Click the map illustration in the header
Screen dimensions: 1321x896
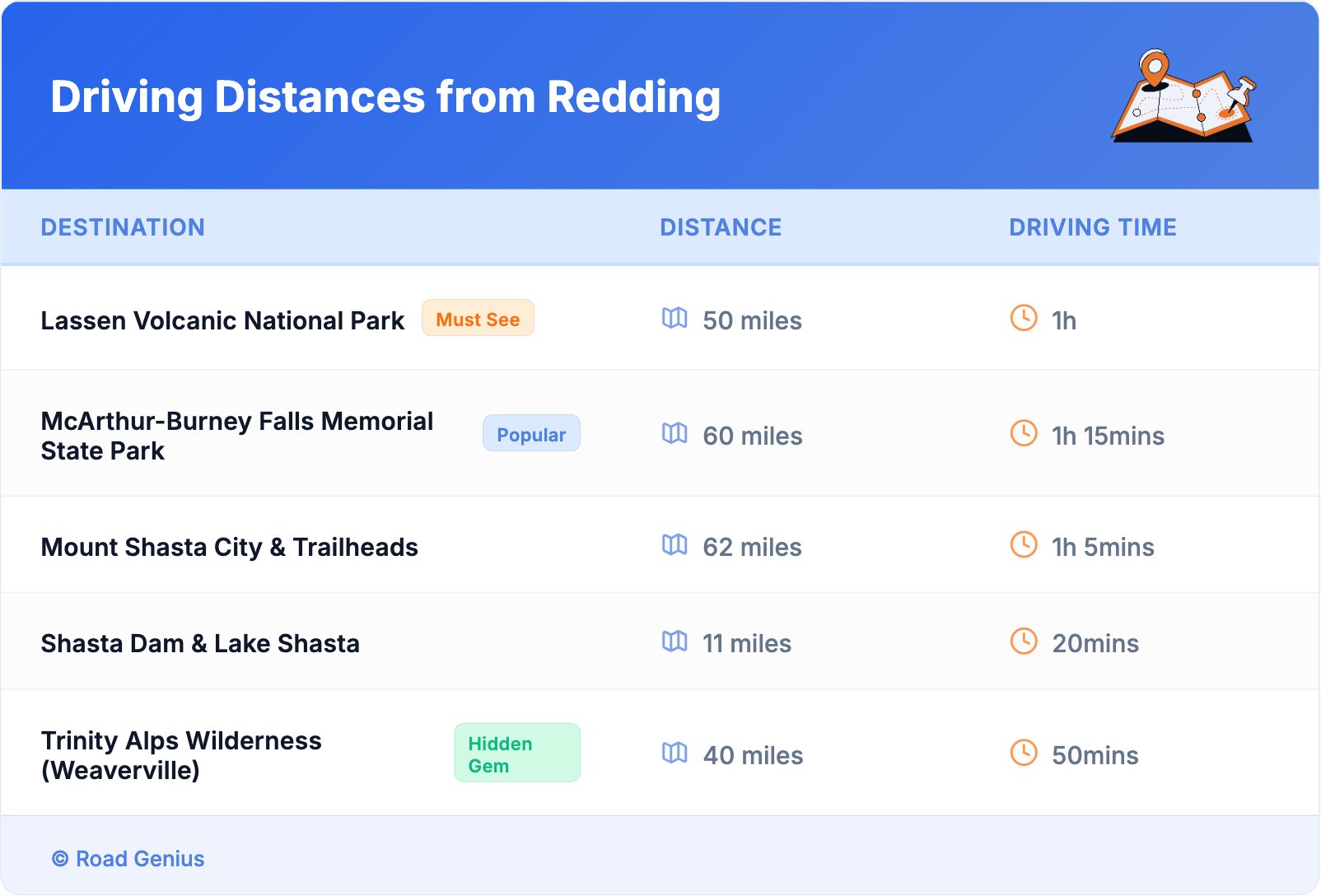point(1183,96)
